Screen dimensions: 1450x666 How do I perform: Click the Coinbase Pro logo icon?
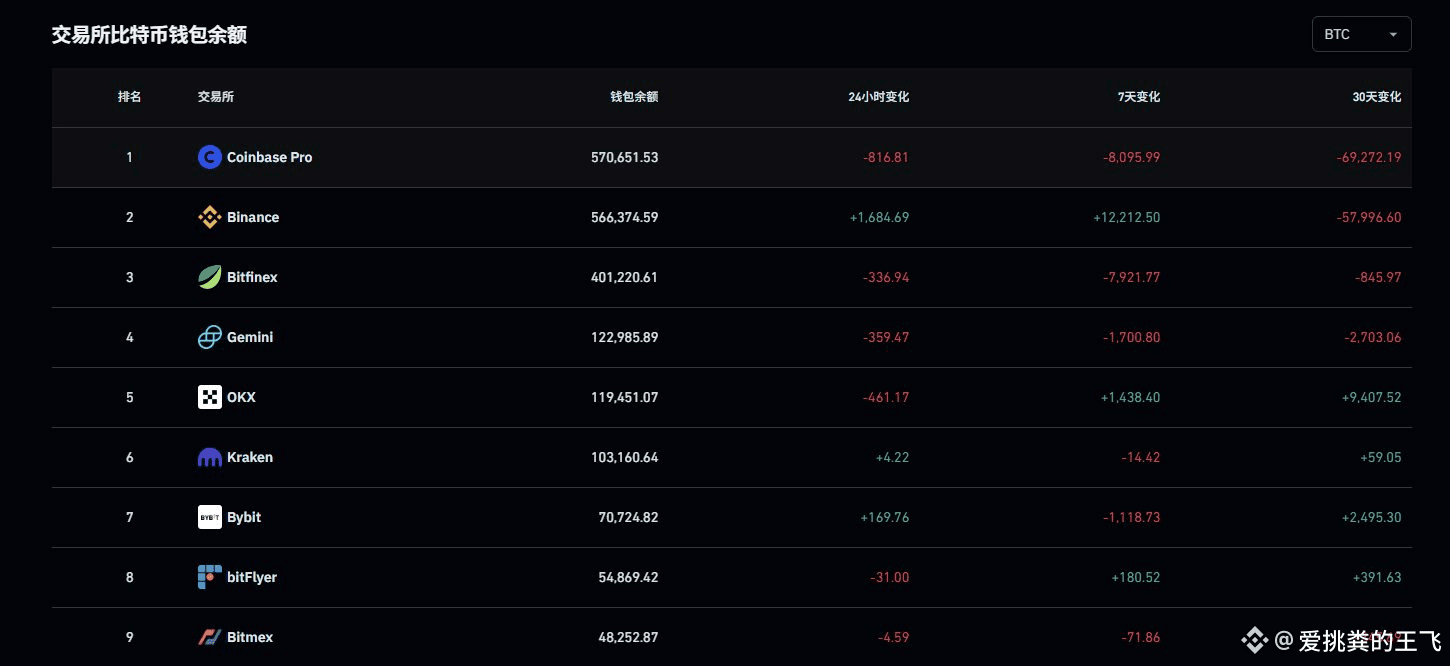click(209, 157)
